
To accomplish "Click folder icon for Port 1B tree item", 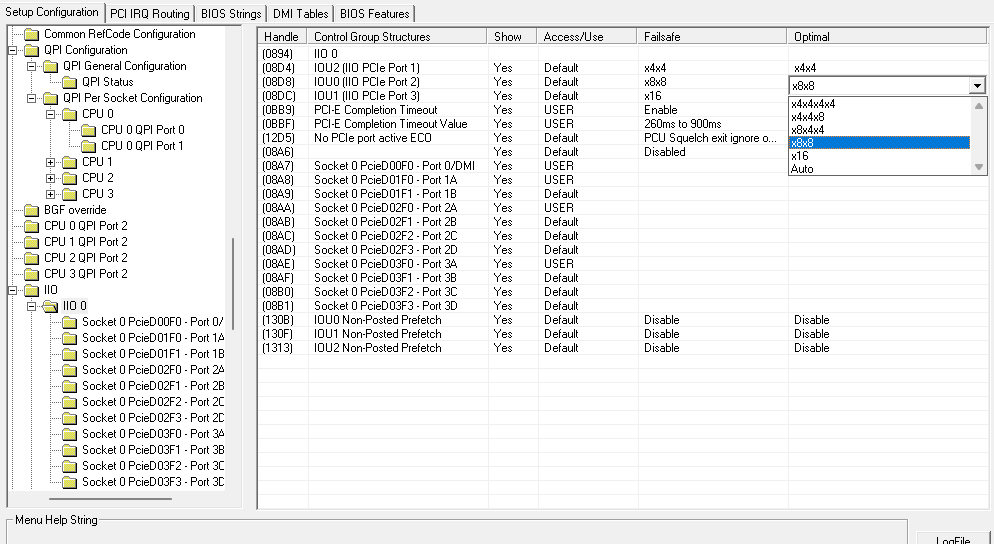I will (x=70, y=354).
